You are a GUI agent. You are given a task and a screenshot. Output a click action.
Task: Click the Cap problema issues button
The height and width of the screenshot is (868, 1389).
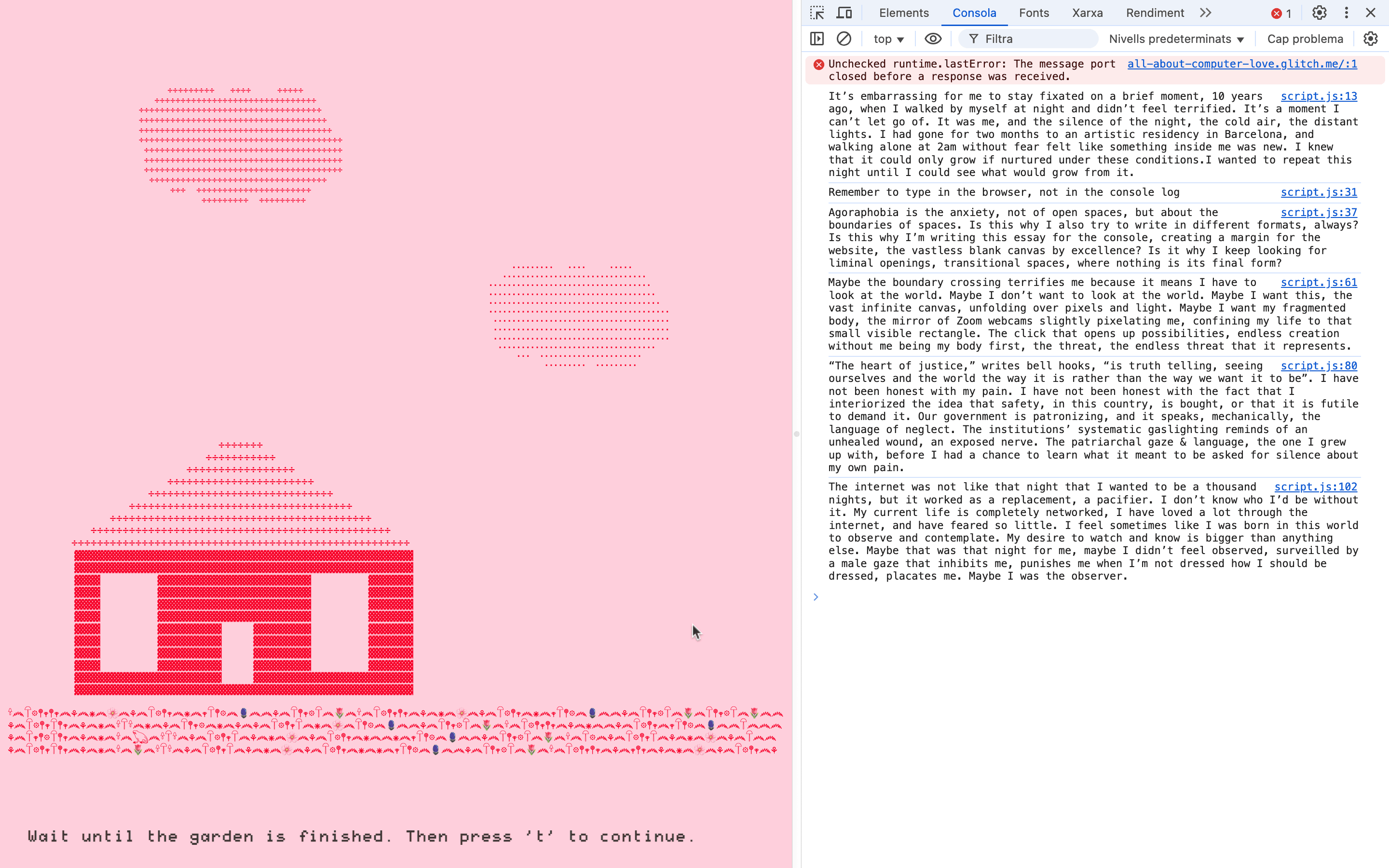click(x=1305, y=39)
